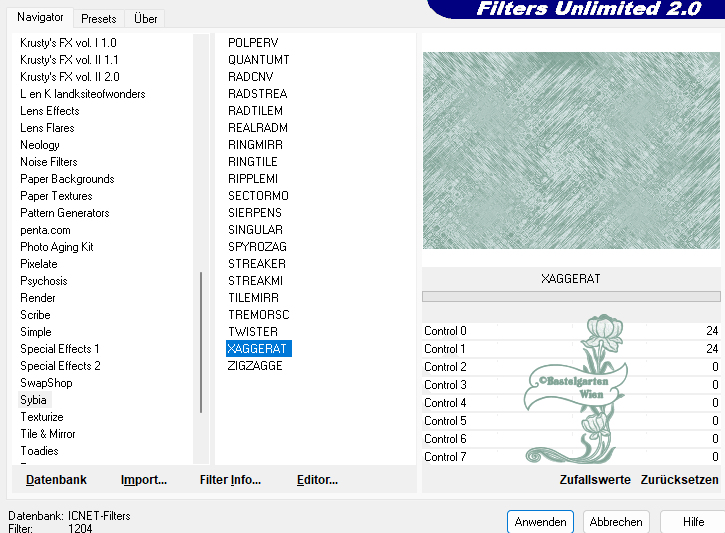
Task: Select the Scribe category
Action: pyautogui.click(x=36, y=315)
